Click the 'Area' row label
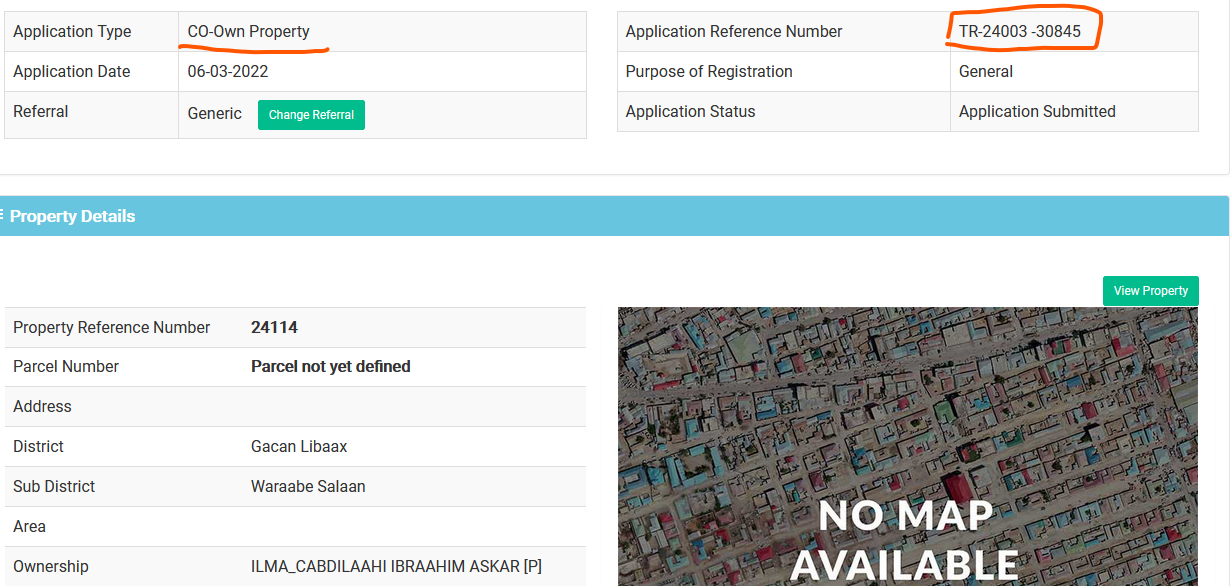 [x=29, y=527]
